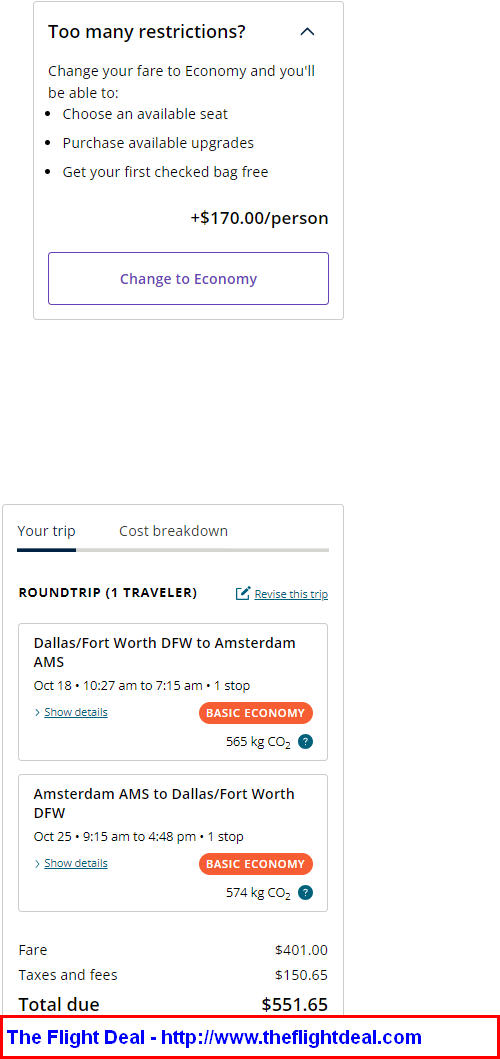Collapse the 'Too many restrictions?' chevron
This screenshot has width=500, height=1059.
(307, 32)
